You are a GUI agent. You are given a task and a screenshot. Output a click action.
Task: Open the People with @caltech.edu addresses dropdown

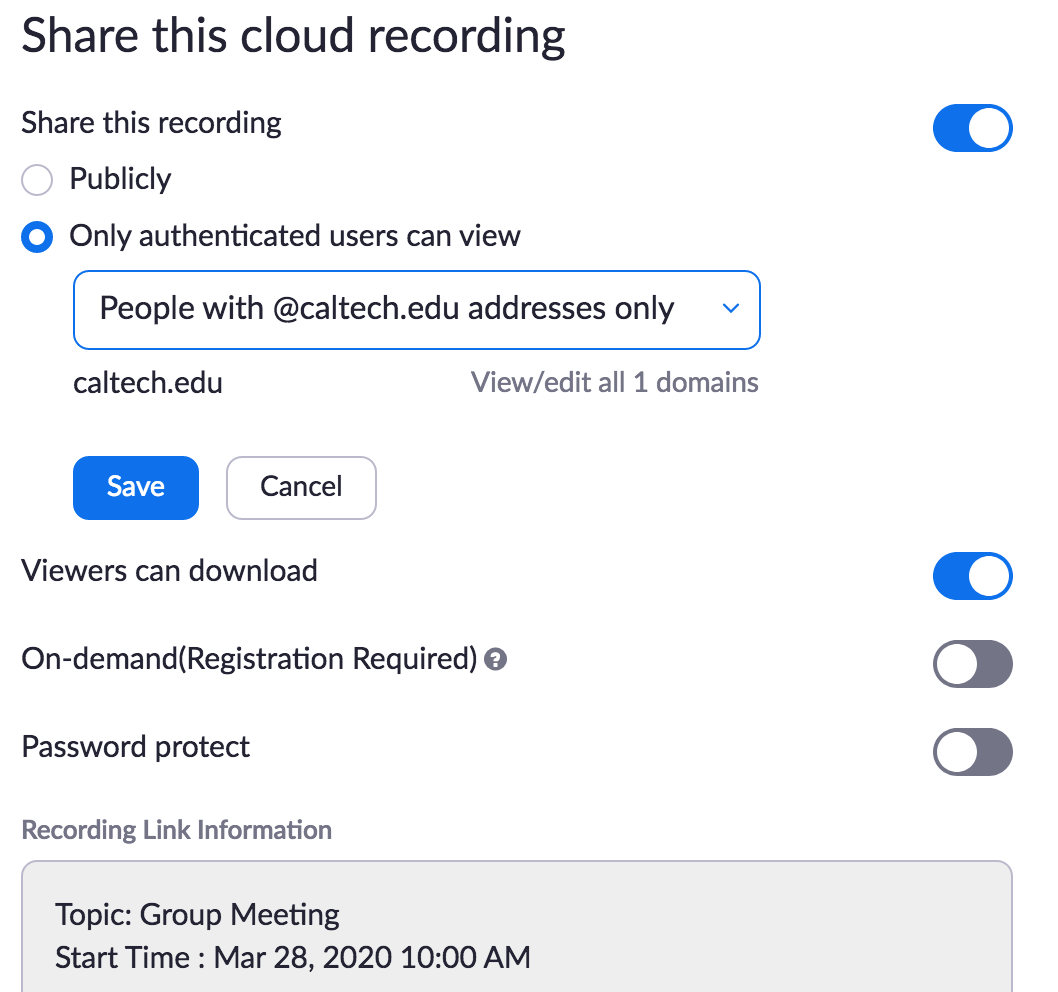click(416, 309)
